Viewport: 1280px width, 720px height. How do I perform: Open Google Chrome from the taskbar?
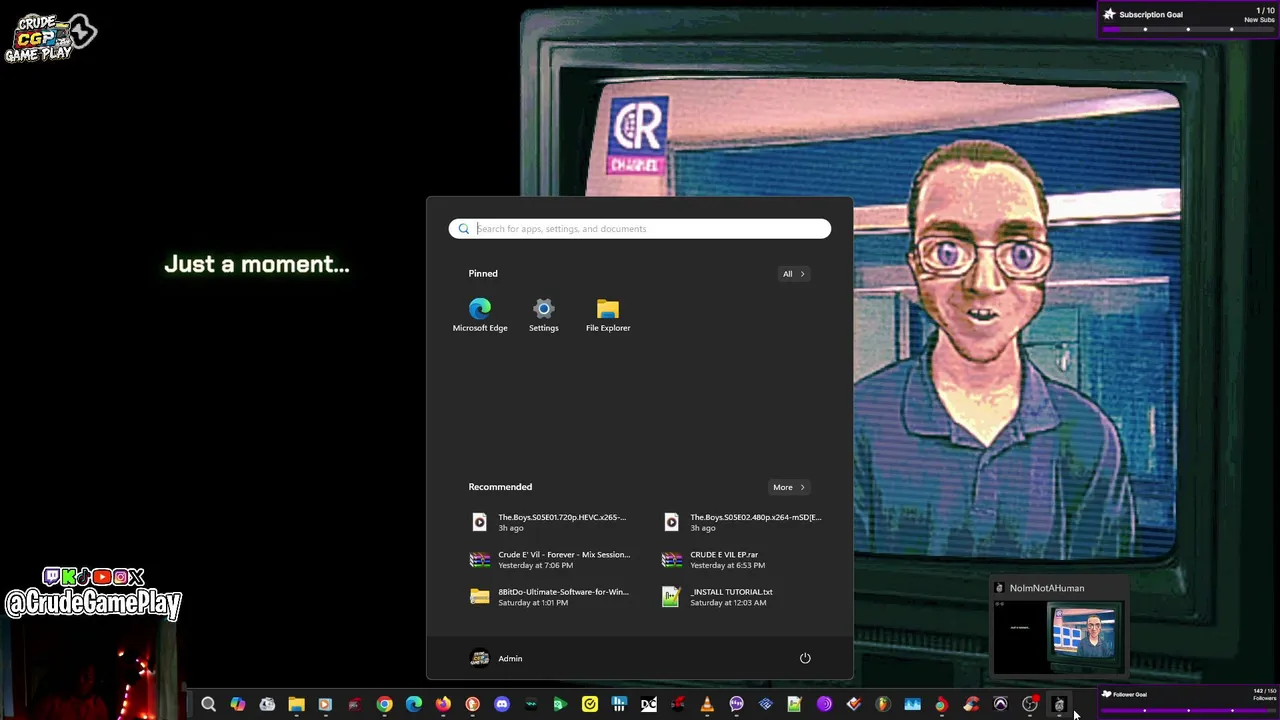tap(384, 705)
